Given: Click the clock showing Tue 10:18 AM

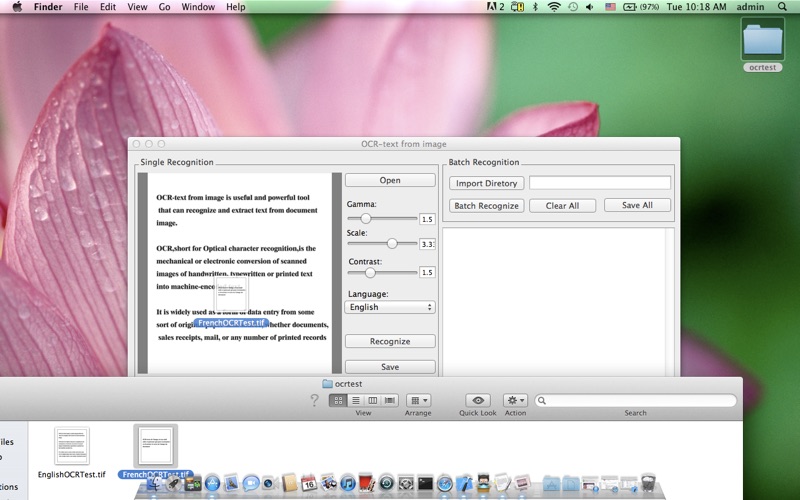Looking at the screenshot, I should coord(696,7).
